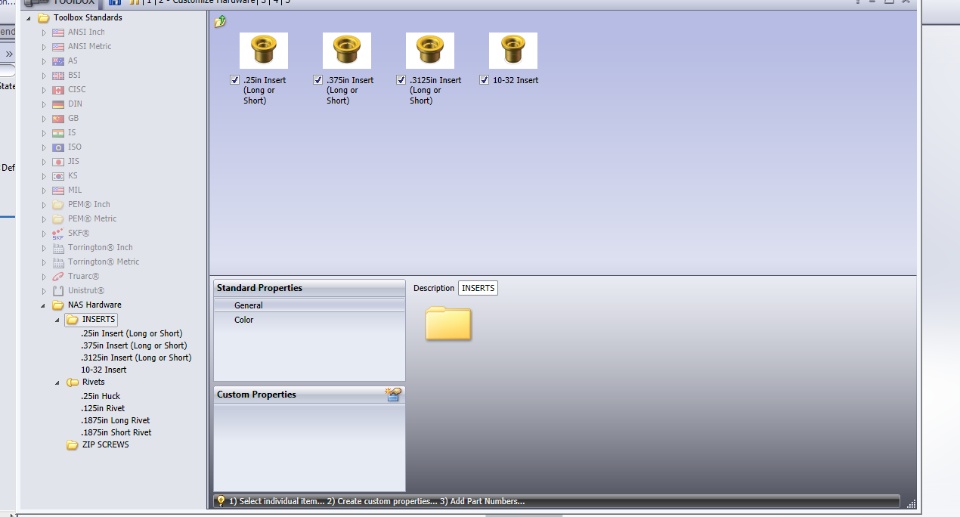Select Torrington Metric in the tree
This screenshot has width=960, height=517.
click(103, 262)
